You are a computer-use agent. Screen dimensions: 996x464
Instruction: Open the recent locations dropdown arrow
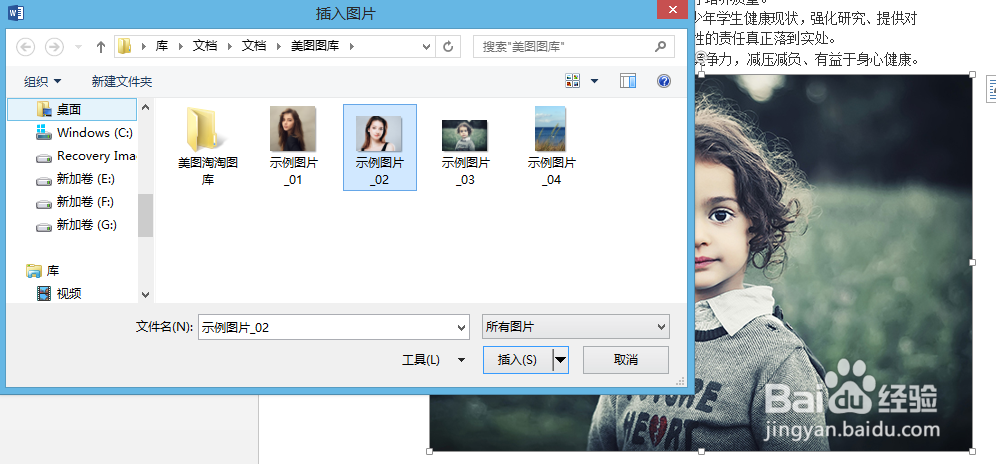pyautogui.click(x=78, y=46)
